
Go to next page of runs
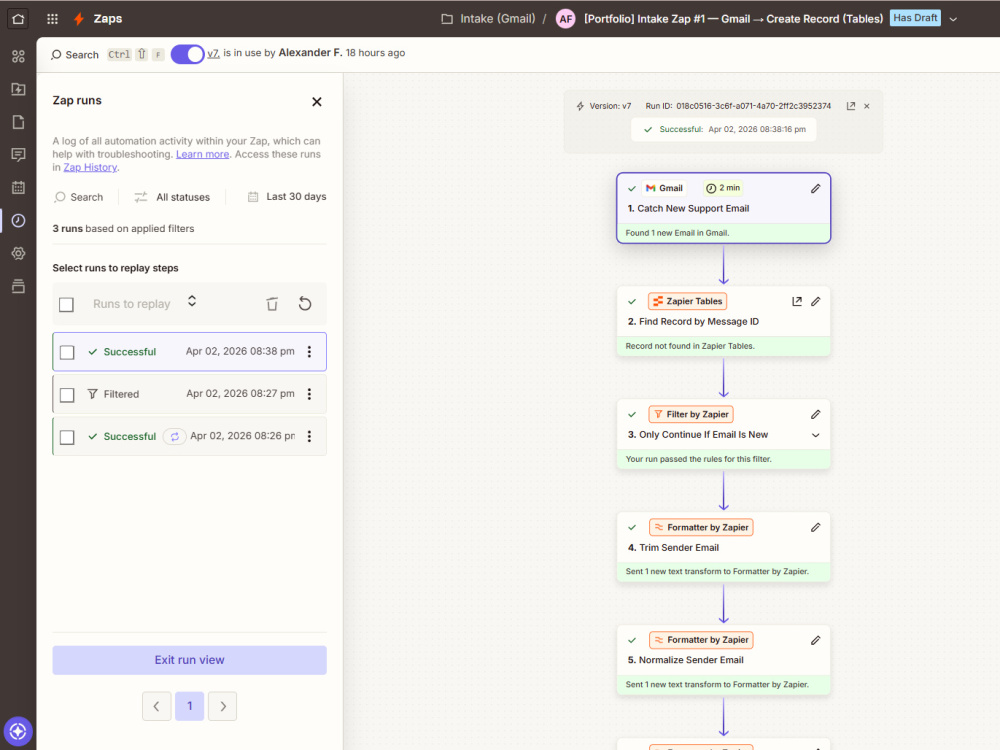tap(223, 706)
